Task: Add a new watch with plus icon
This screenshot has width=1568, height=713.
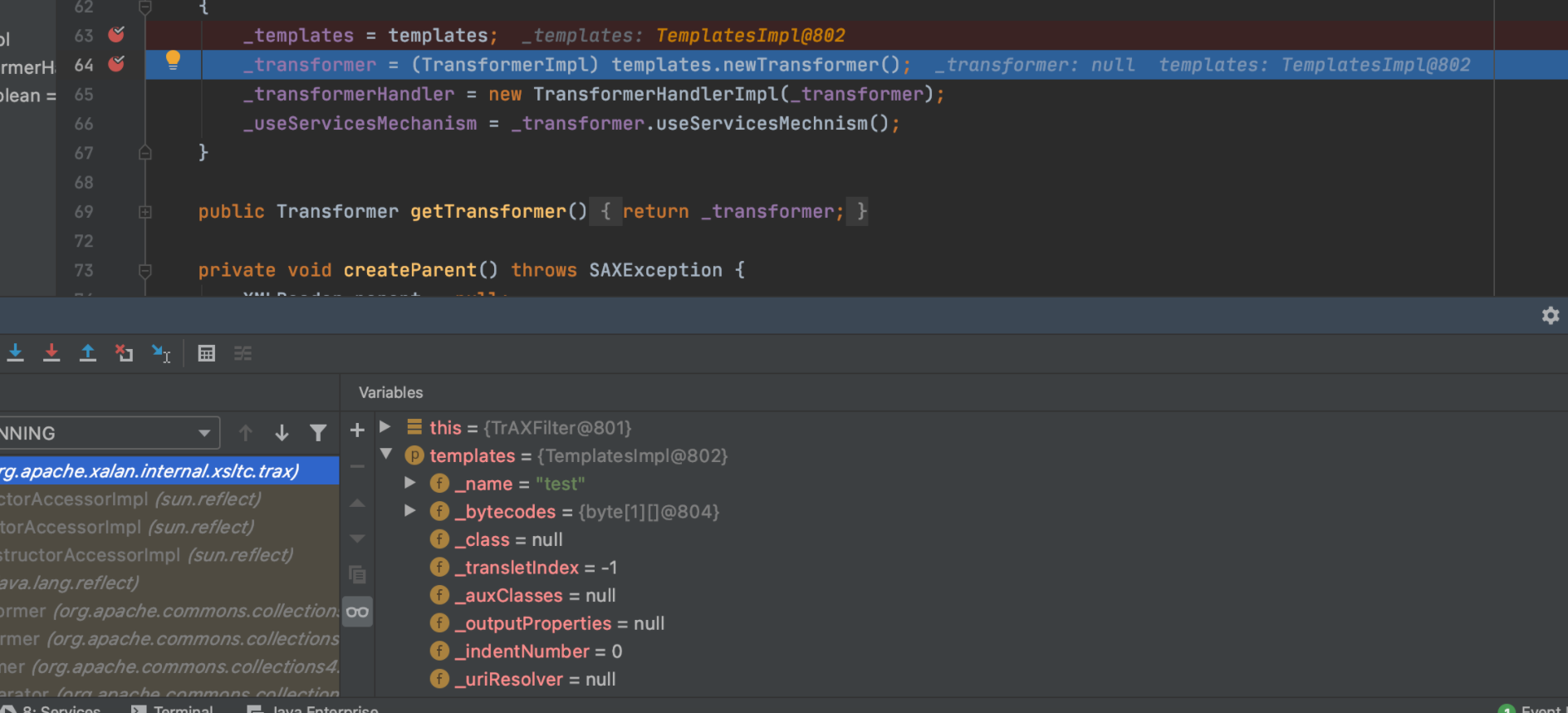Action: click(x=357, y=430)
